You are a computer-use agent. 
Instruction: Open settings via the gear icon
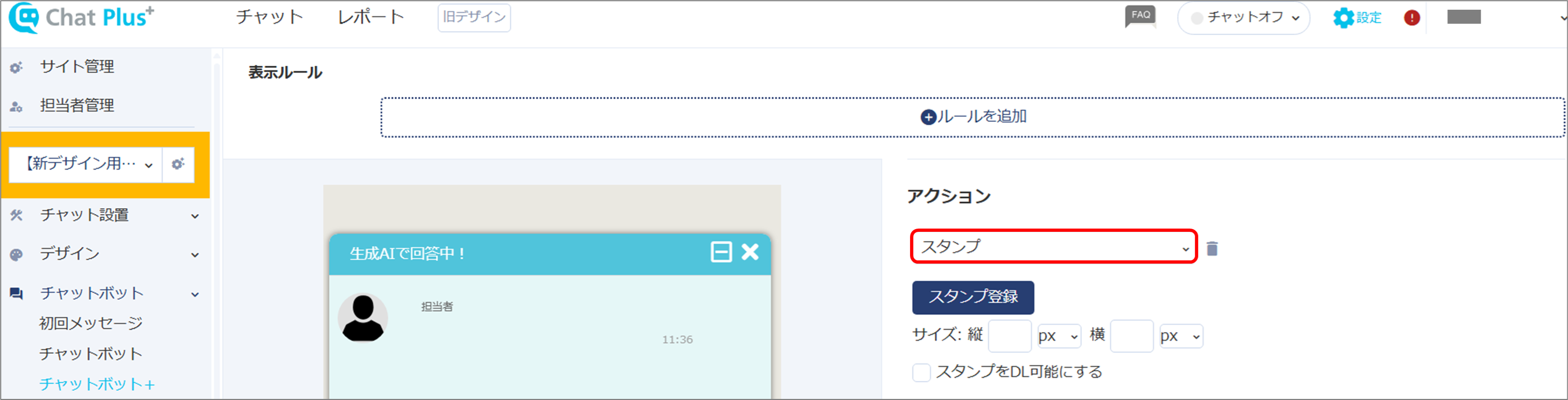tap(1343, 18)
